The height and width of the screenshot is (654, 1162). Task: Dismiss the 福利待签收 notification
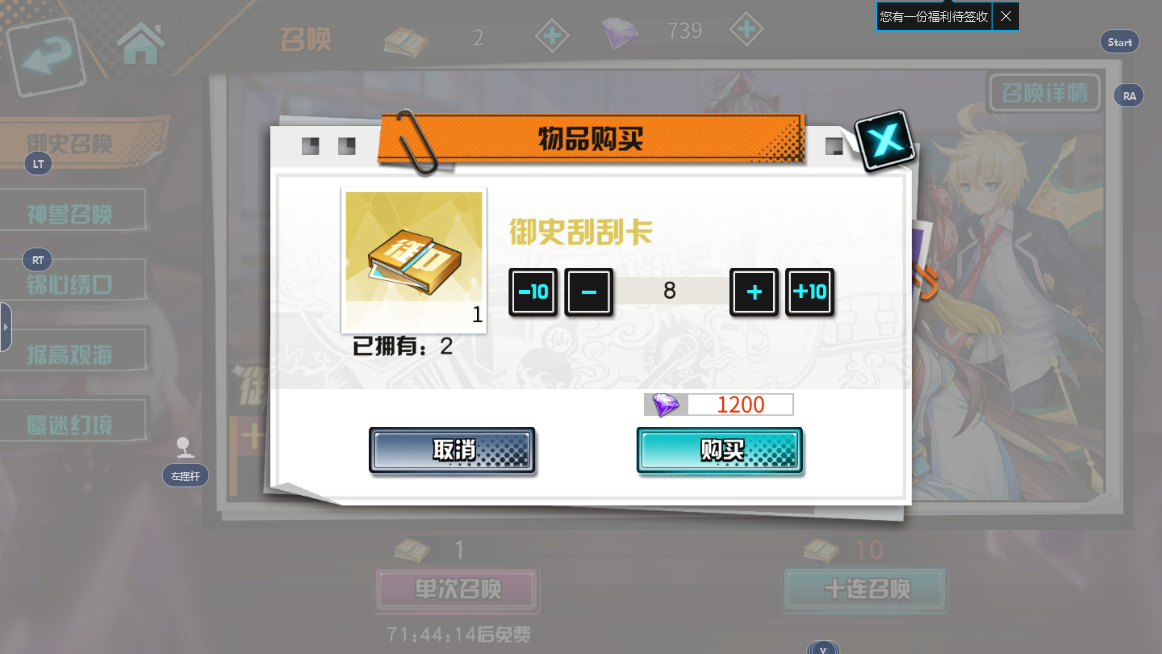click(1006, 16)
